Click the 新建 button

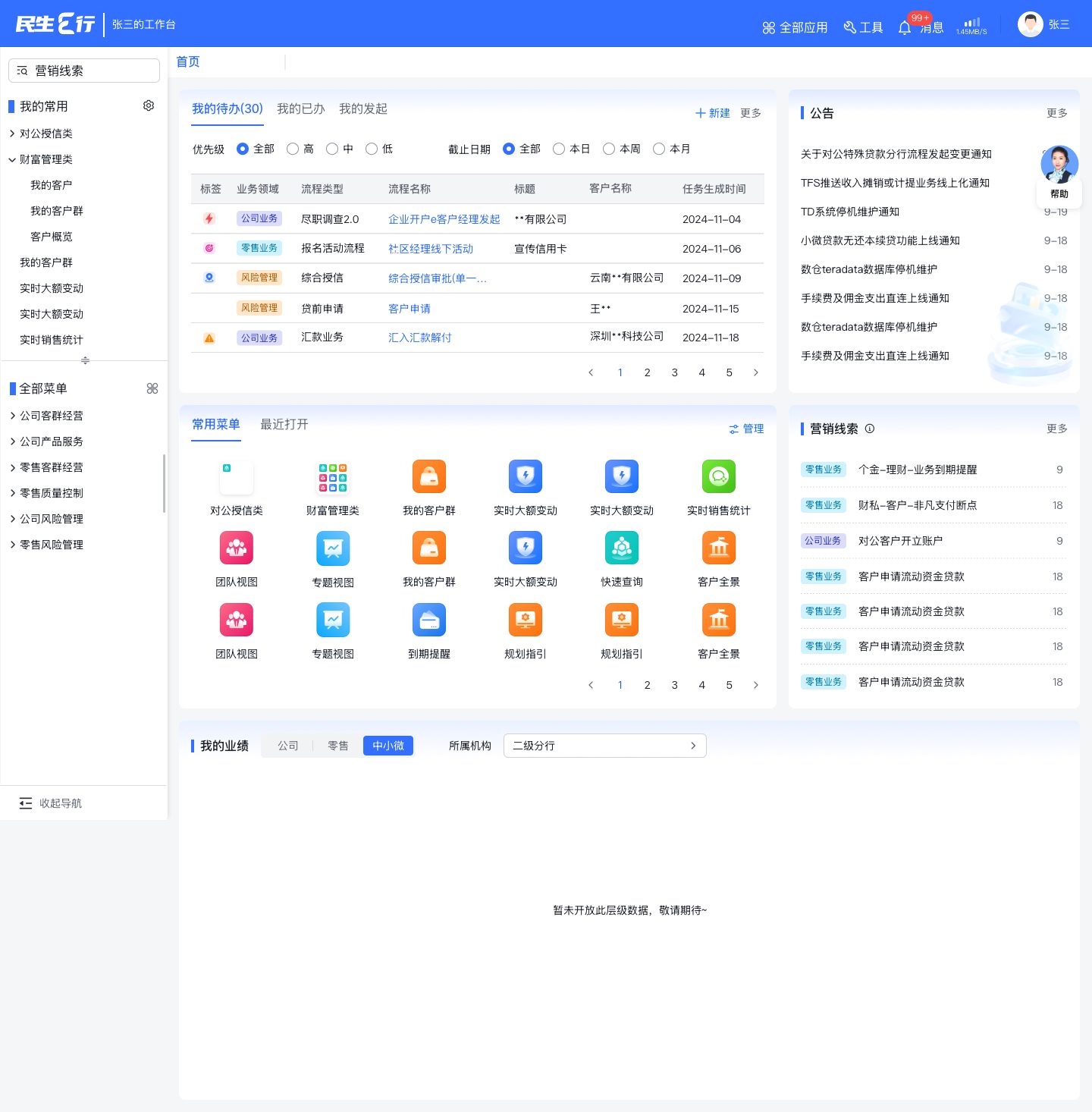pos(713,113)
